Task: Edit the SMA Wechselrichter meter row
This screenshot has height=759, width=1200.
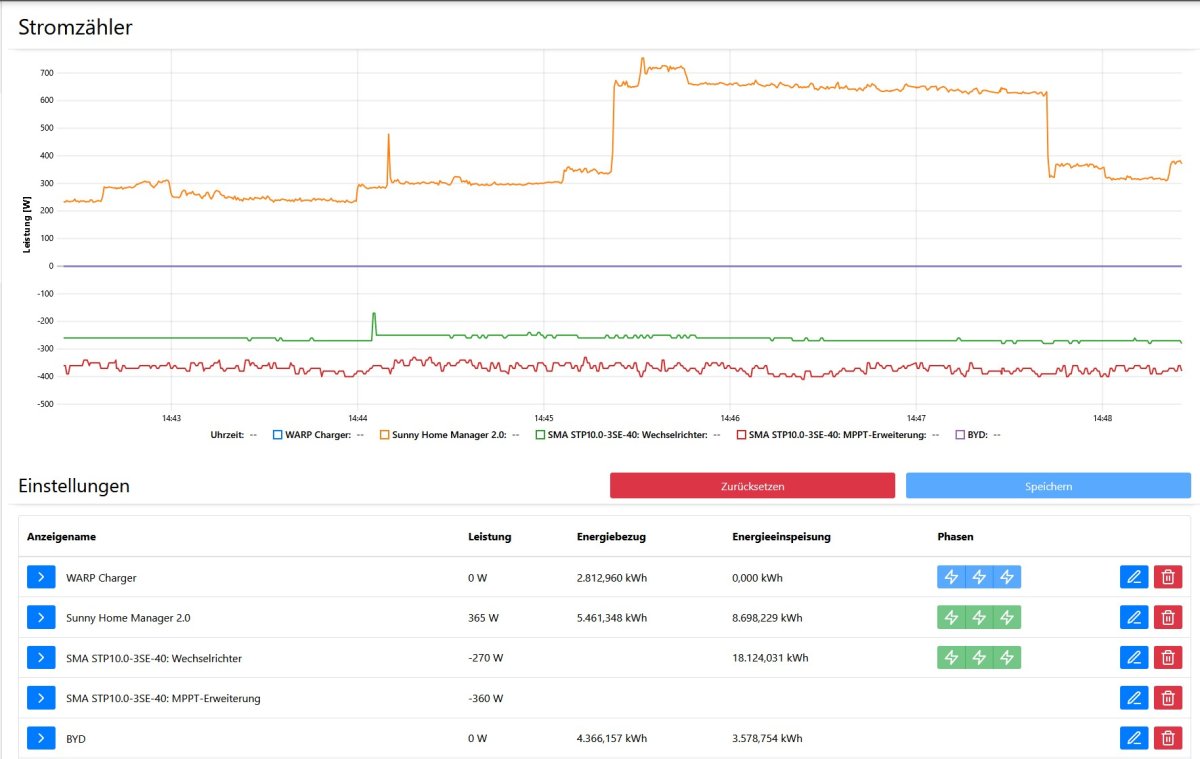Action: (1134, 657)
